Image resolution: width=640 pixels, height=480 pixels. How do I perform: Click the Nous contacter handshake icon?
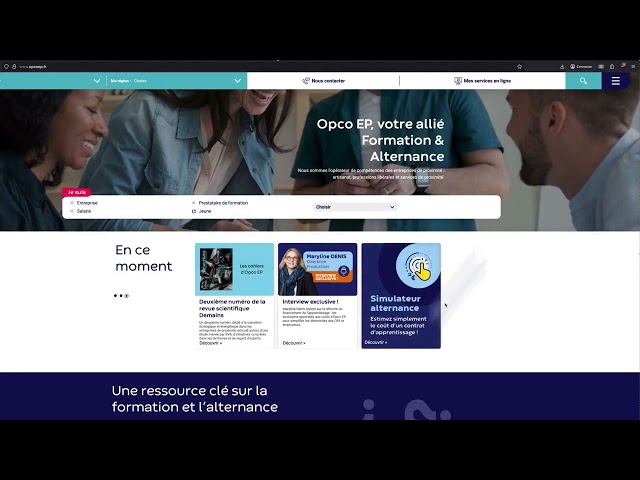tap(306, 80)
